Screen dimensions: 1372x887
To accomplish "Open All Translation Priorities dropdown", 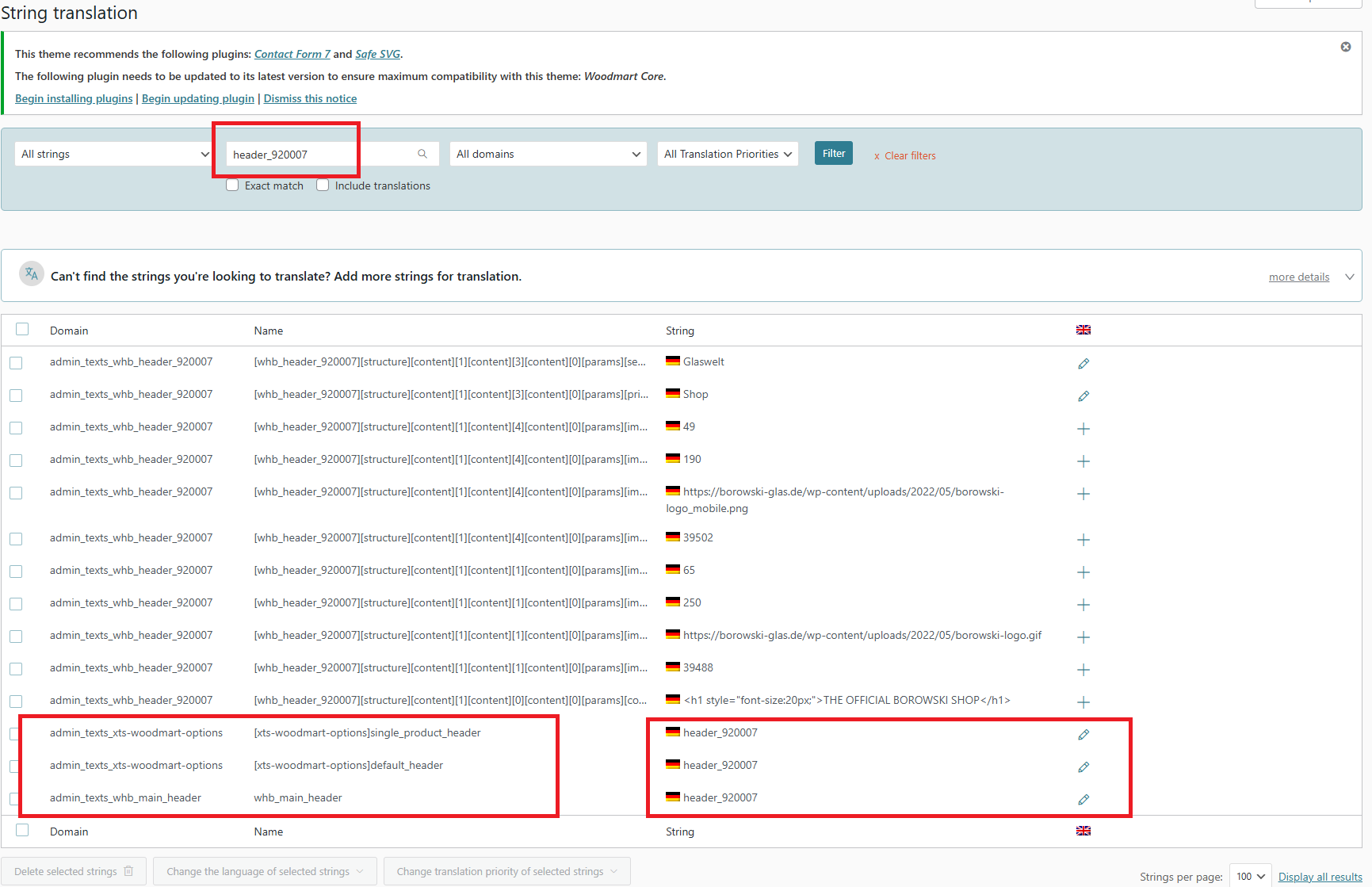I will click(x=728, y=154).
